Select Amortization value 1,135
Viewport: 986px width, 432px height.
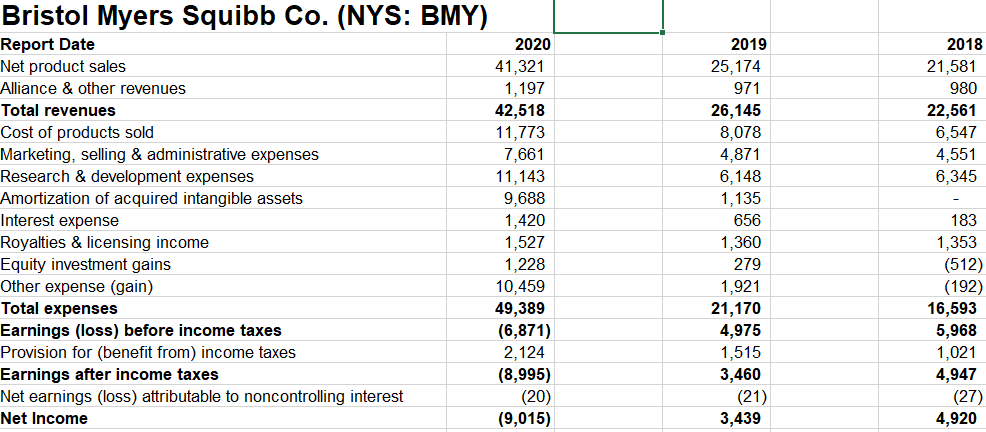tap(743, 199)
